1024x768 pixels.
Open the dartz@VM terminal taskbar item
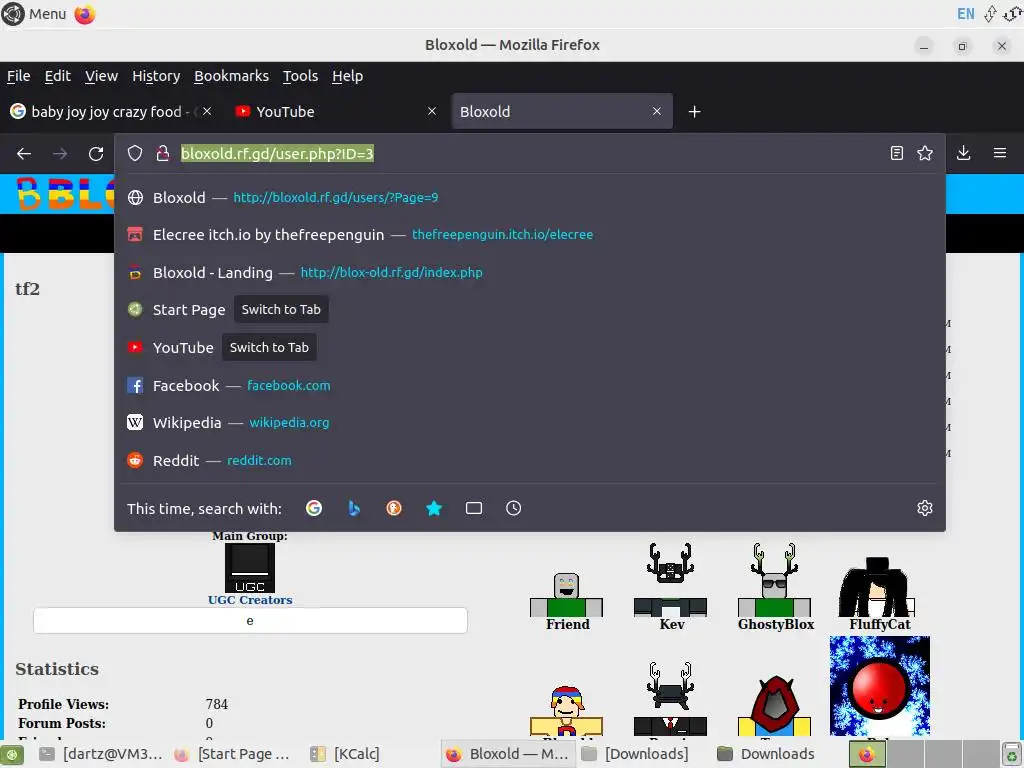pos(101,754)
